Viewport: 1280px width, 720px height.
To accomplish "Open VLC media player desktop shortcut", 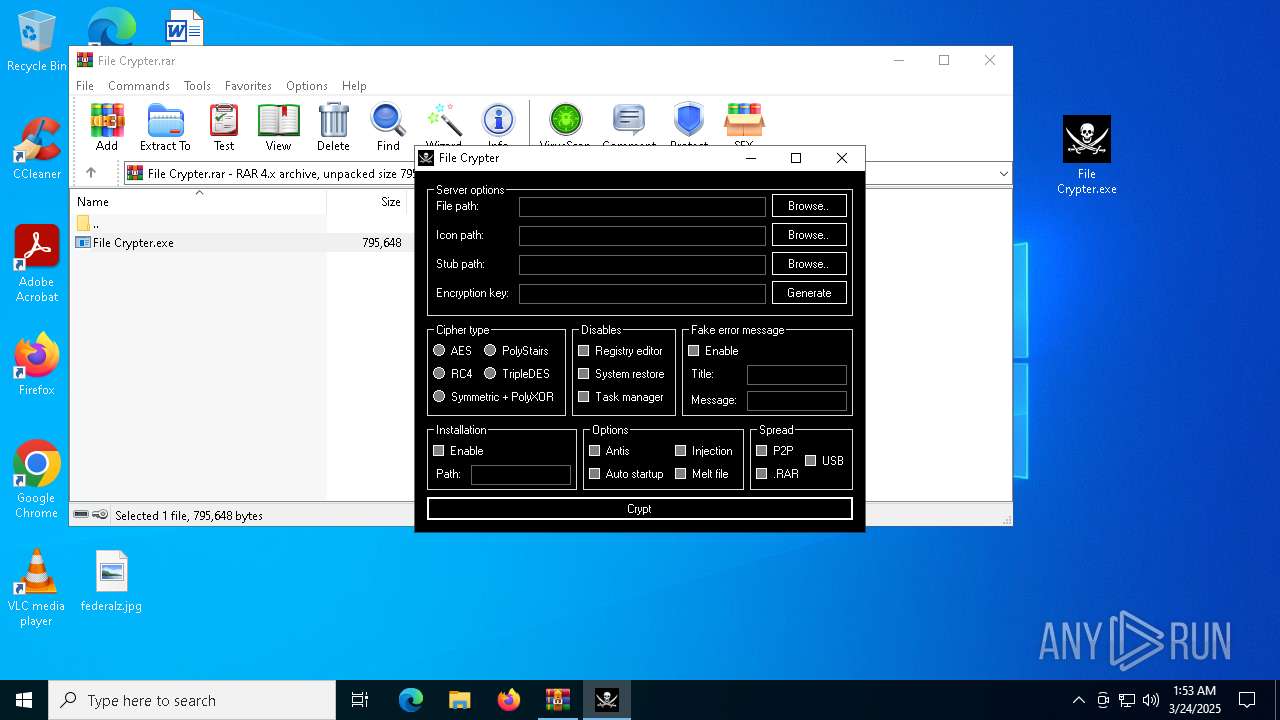I will coord(36,588).
